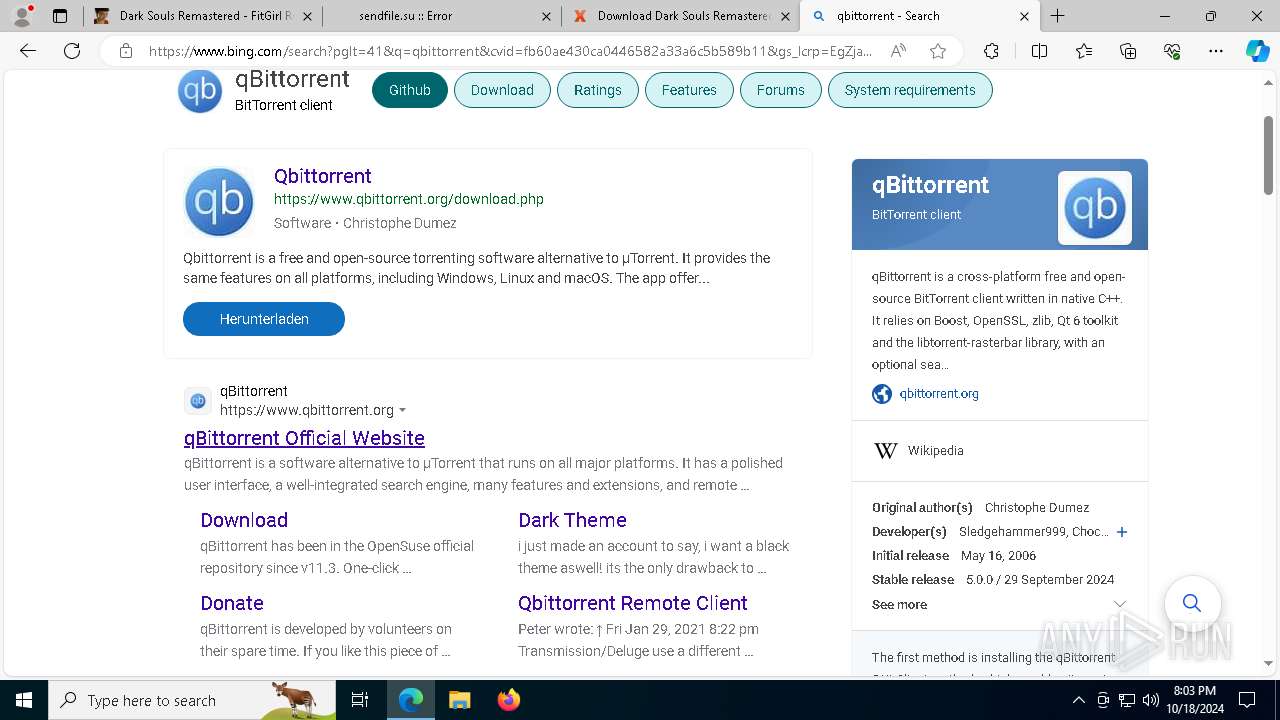Open the notification center icon
The height and width of the screenshot is (720, 1280).
(x=1247, y=700)
